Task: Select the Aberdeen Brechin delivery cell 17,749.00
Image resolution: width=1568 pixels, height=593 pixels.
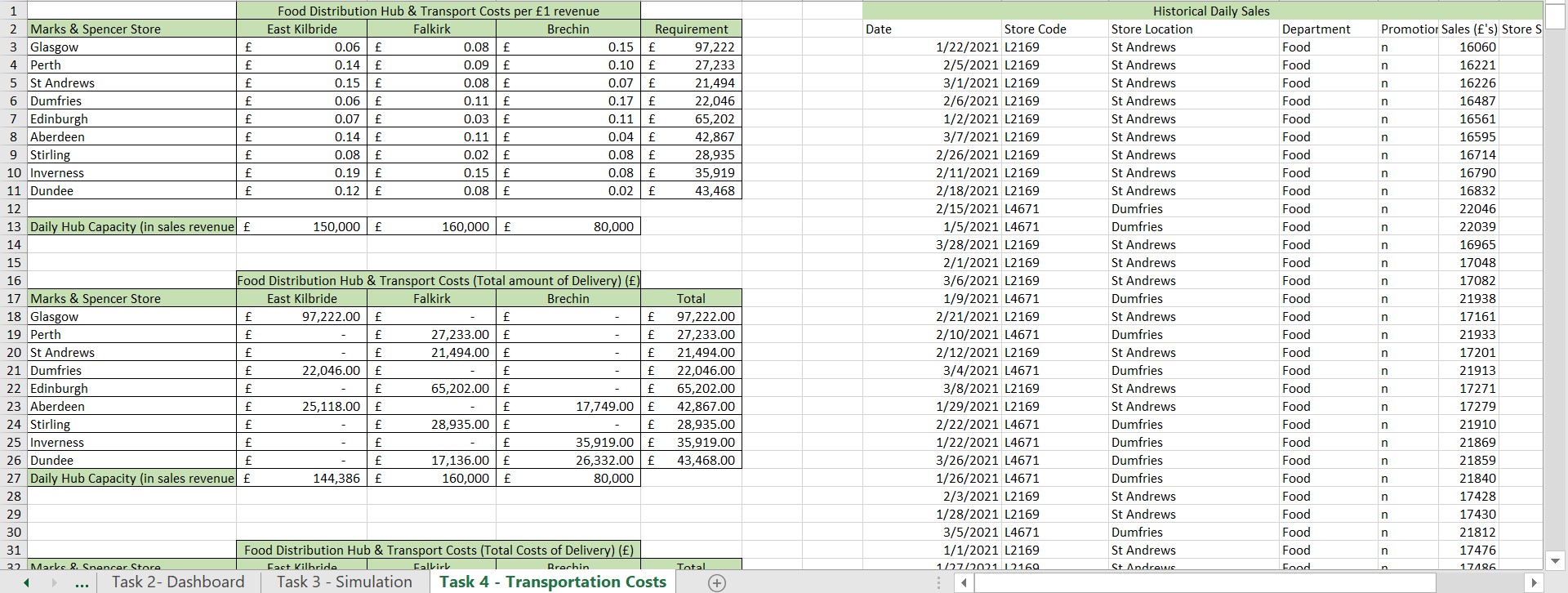Action: (568, 407)
